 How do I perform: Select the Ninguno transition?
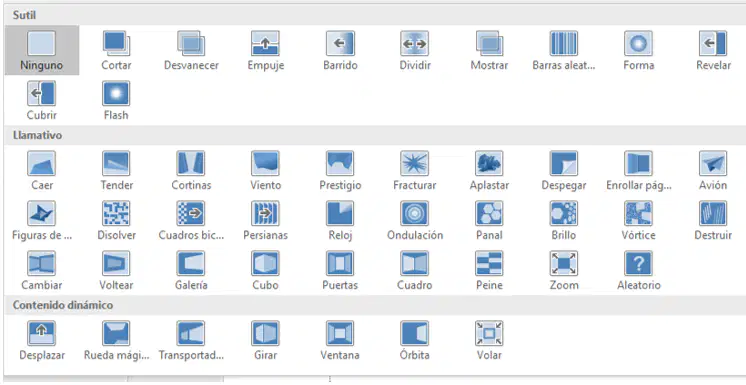(42, 50)
